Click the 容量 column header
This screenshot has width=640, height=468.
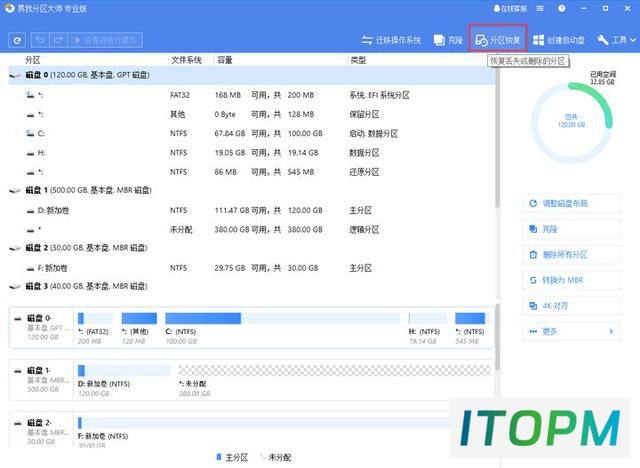pyautogui.click(x=225, y=60)
